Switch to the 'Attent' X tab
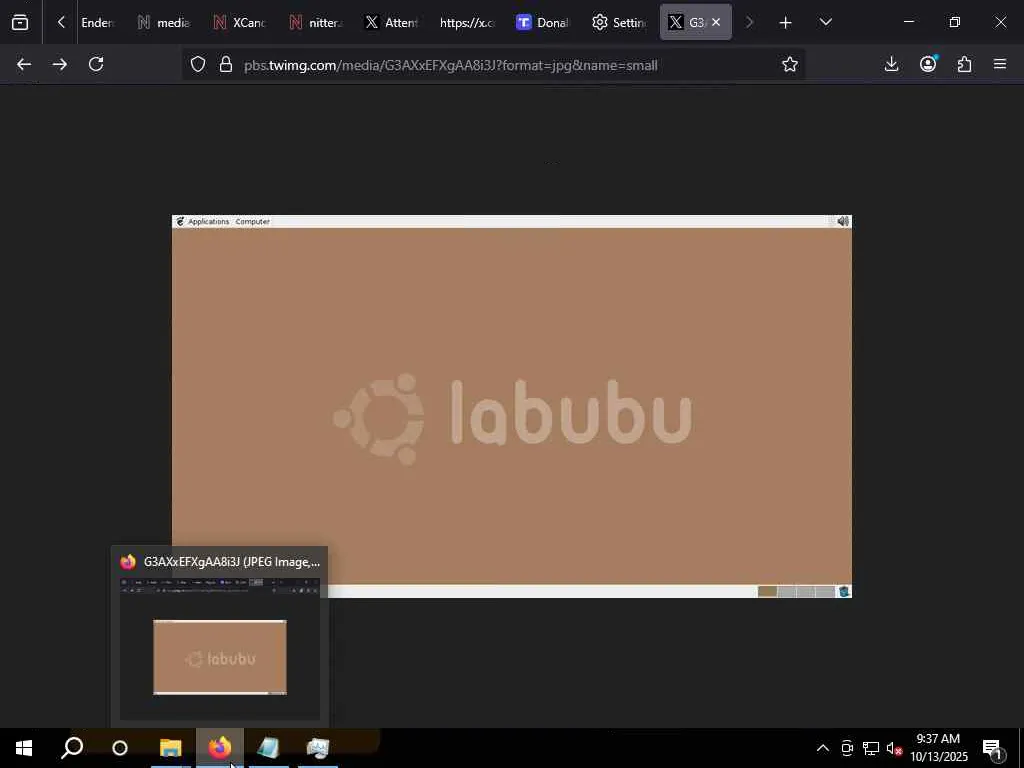1024x768 pixels. coord(391,22)
